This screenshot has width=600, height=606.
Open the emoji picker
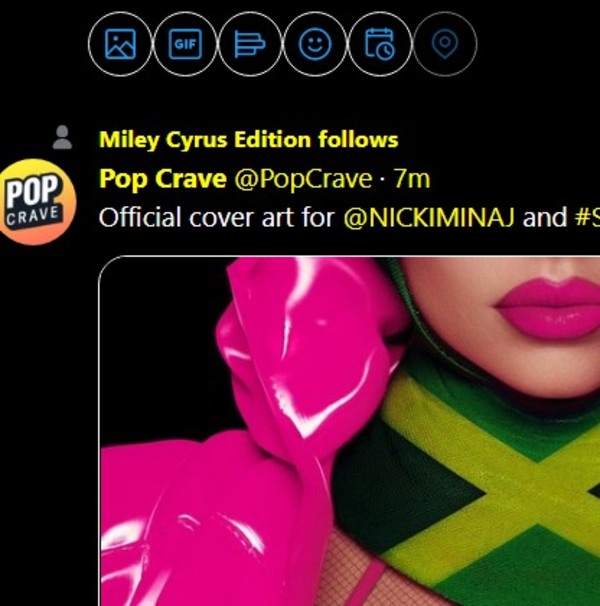(x=315, y=45)
